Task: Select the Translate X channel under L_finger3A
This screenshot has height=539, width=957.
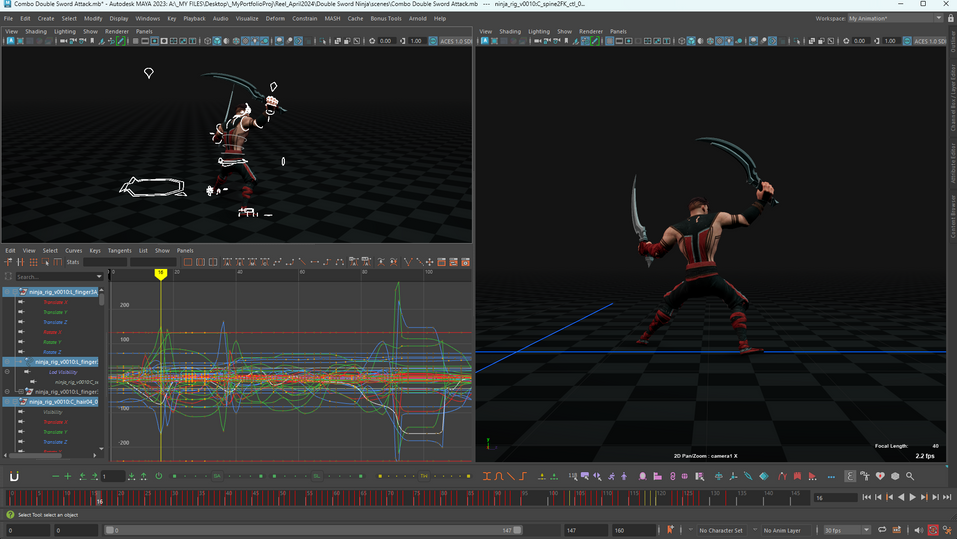Action: [55, 302]
